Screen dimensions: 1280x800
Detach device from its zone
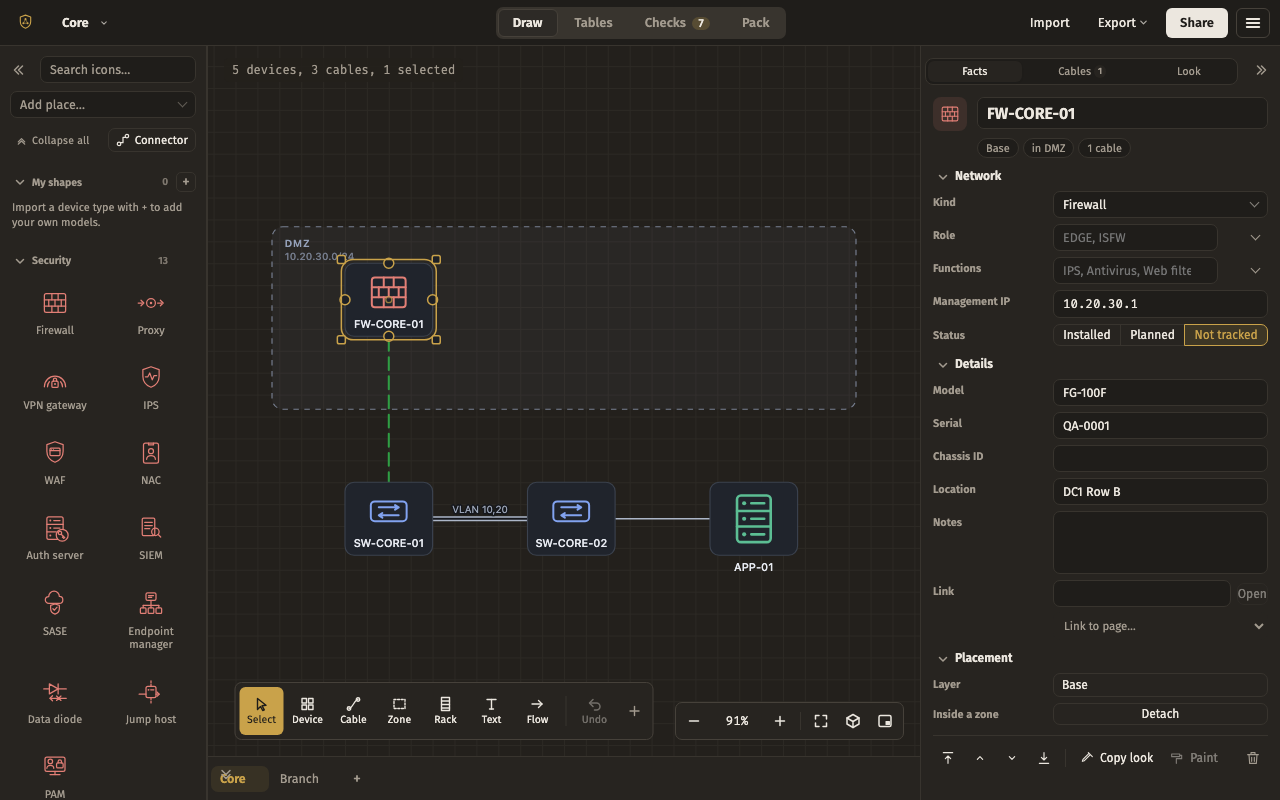[x=1160, y=714]
